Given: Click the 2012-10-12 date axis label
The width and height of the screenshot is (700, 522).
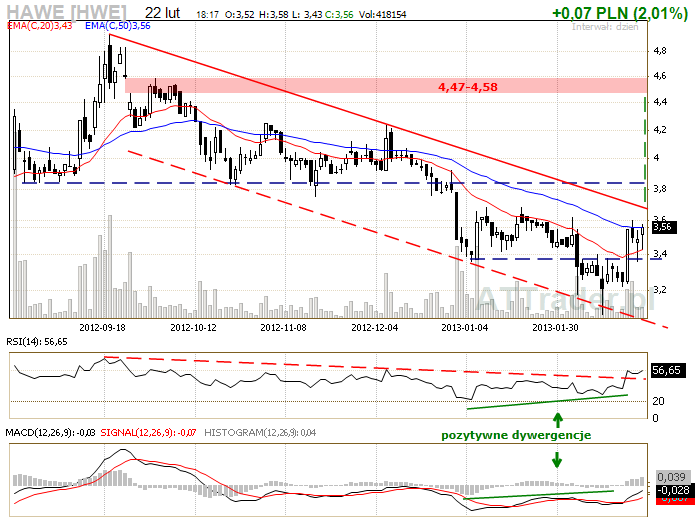Looking at the screenshot, I should (x=193, y=328).
